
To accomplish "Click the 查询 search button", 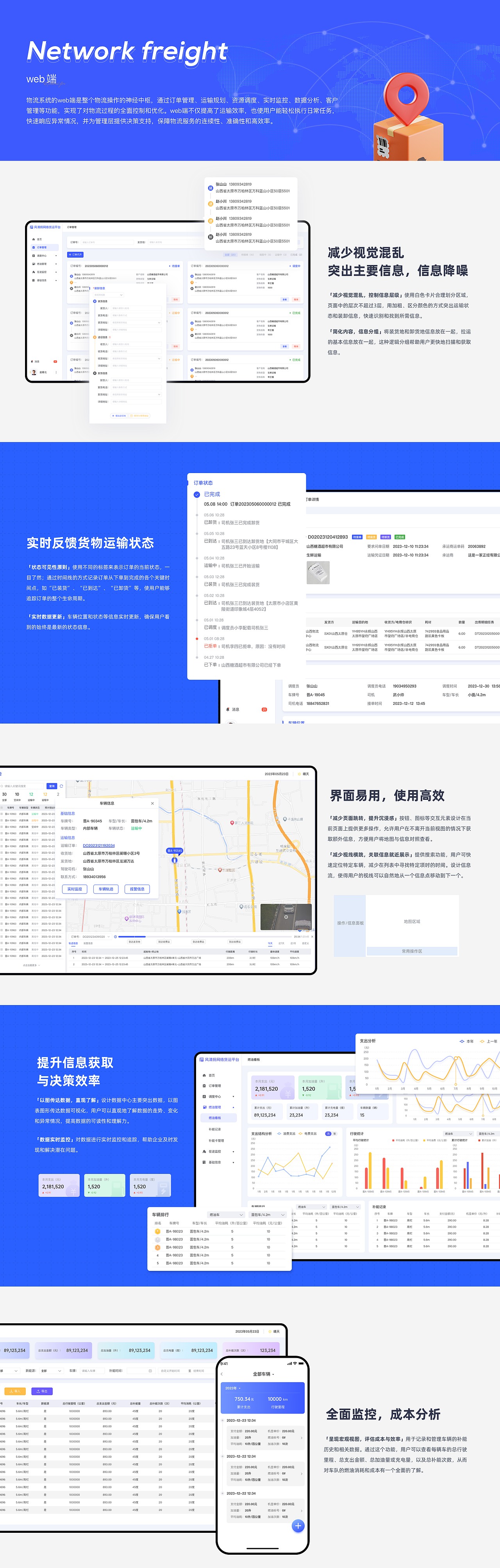I will (52, 786).
